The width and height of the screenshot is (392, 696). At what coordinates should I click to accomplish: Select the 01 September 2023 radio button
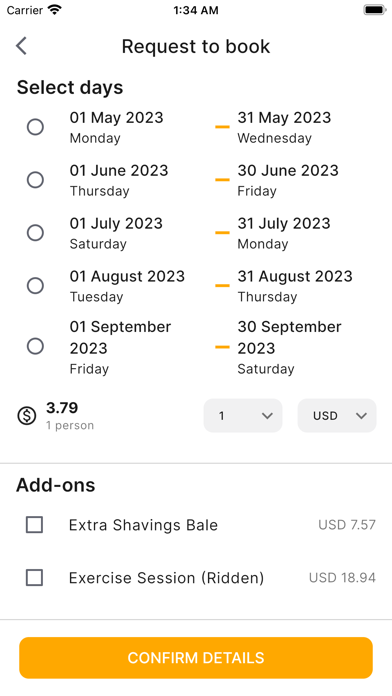coord(35,346)
